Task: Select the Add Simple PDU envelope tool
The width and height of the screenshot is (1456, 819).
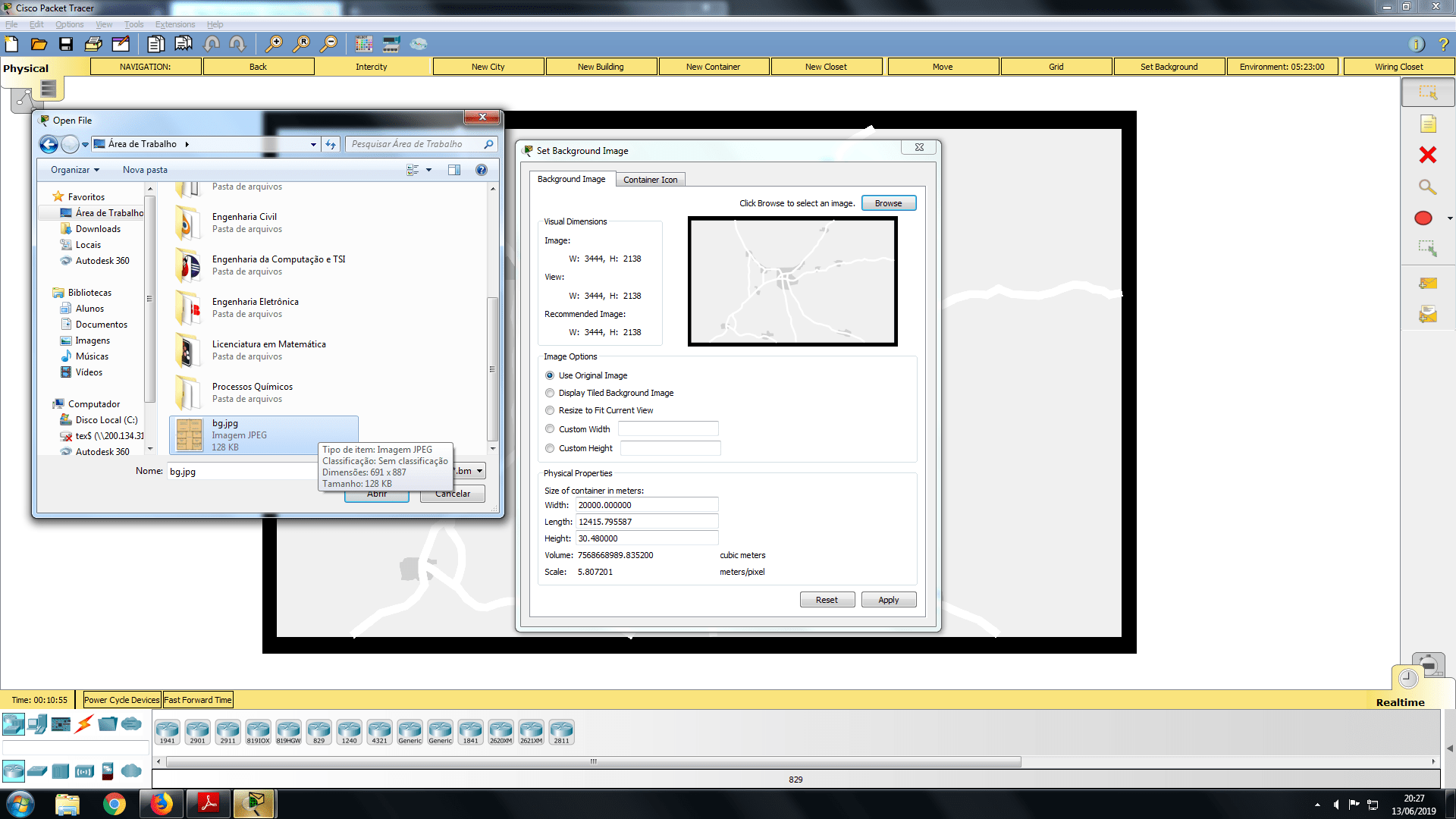Action: pos(1428,283)
